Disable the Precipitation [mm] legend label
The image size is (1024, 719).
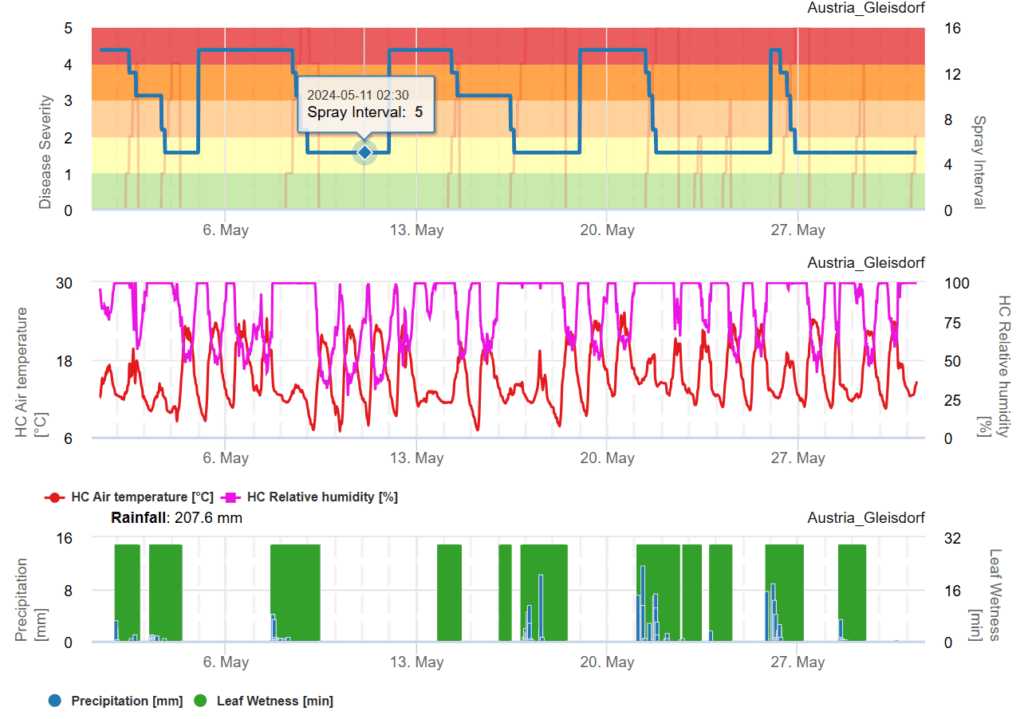click(x=126, y=700)
